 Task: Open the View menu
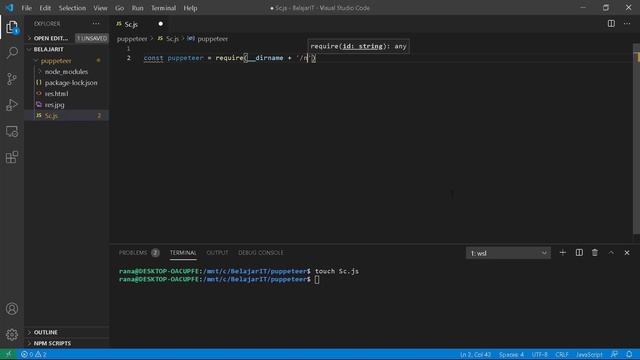point(100,8)
